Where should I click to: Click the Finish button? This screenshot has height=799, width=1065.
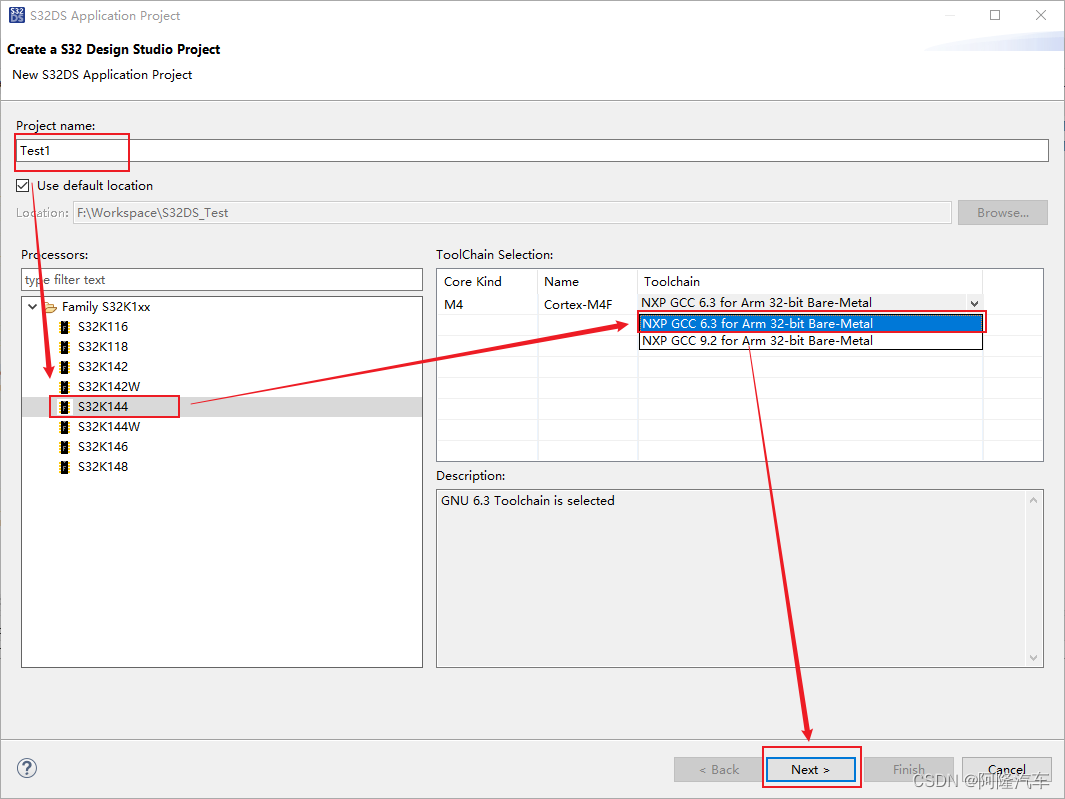908,770
